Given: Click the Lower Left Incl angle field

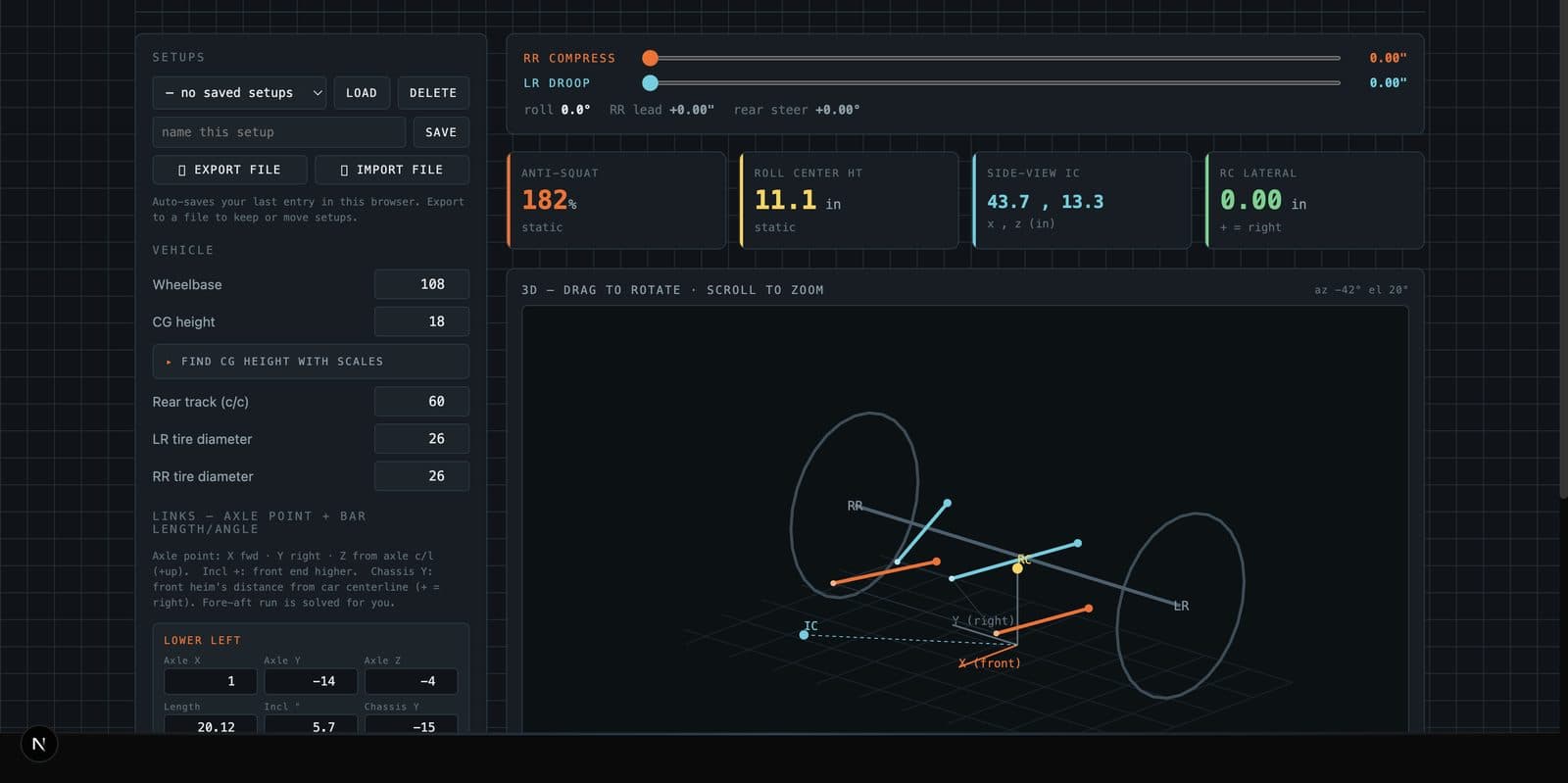Looking at the screenshot, I should pos(311,725).
